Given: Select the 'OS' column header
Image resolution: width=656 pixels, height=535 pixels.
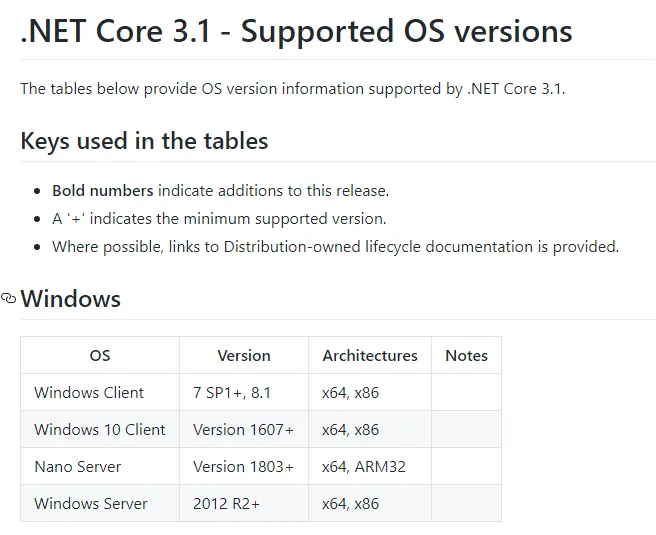Looking at the screenshot, I should pos(100,355).
